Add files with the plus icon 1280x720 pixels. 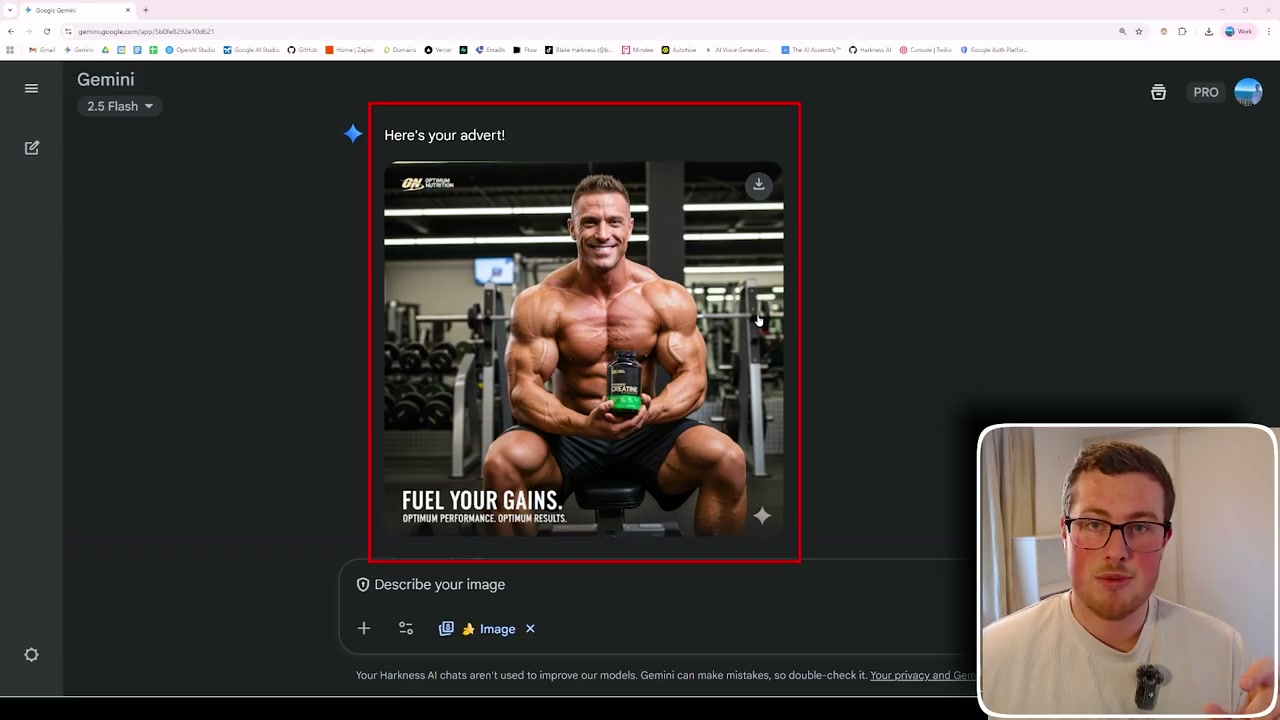364,629
